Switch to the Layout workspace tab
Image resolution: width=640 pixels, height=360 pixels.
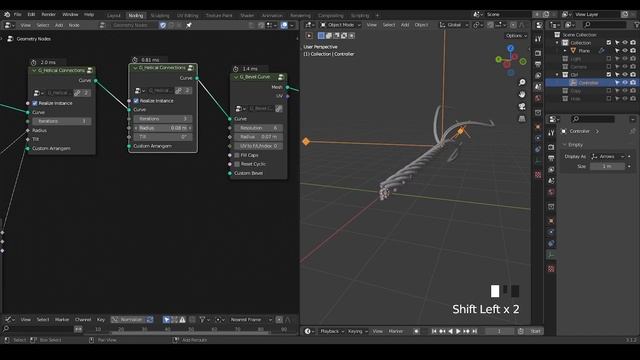click(114, 16)
